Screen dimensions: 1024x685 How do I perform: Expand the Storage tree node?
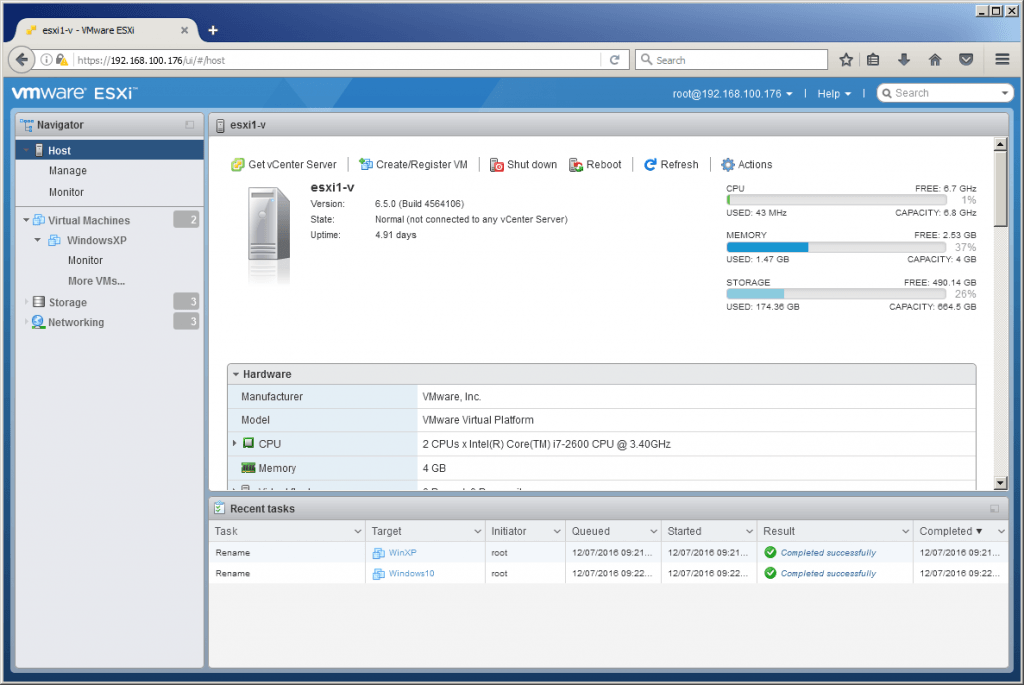[26, 302]
